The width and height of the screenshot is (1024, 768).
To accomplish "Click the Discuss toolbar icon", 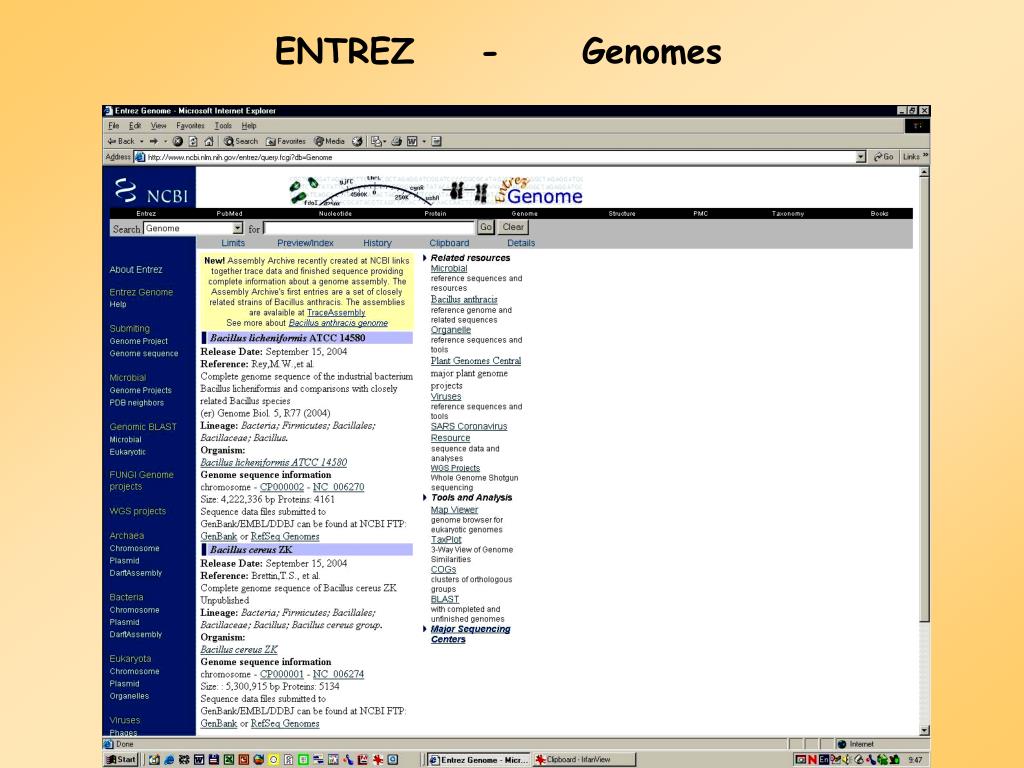I will [437, 141].
